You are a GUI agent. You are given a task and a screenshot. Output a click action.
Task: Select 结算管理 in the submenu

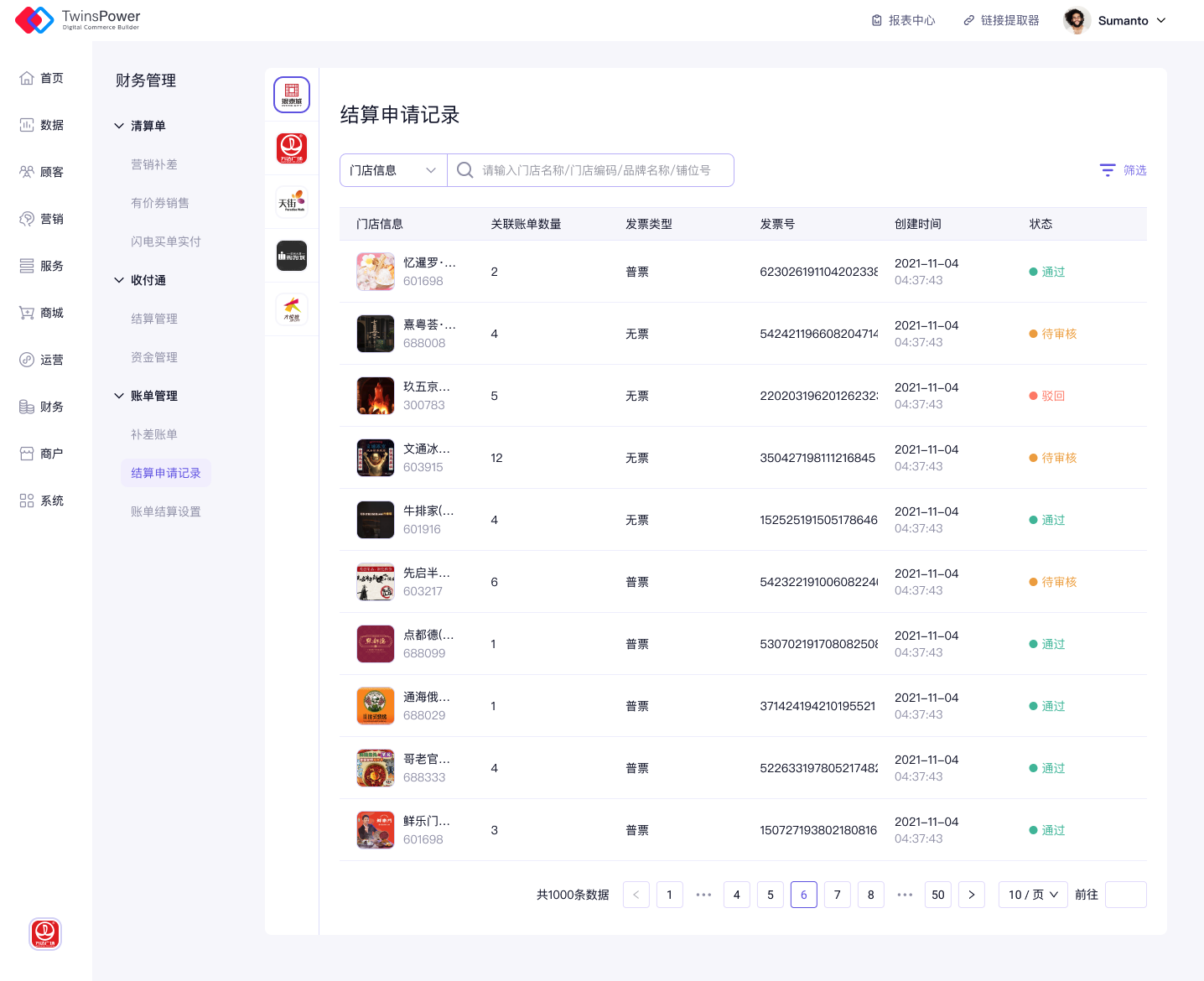[153, 319]
